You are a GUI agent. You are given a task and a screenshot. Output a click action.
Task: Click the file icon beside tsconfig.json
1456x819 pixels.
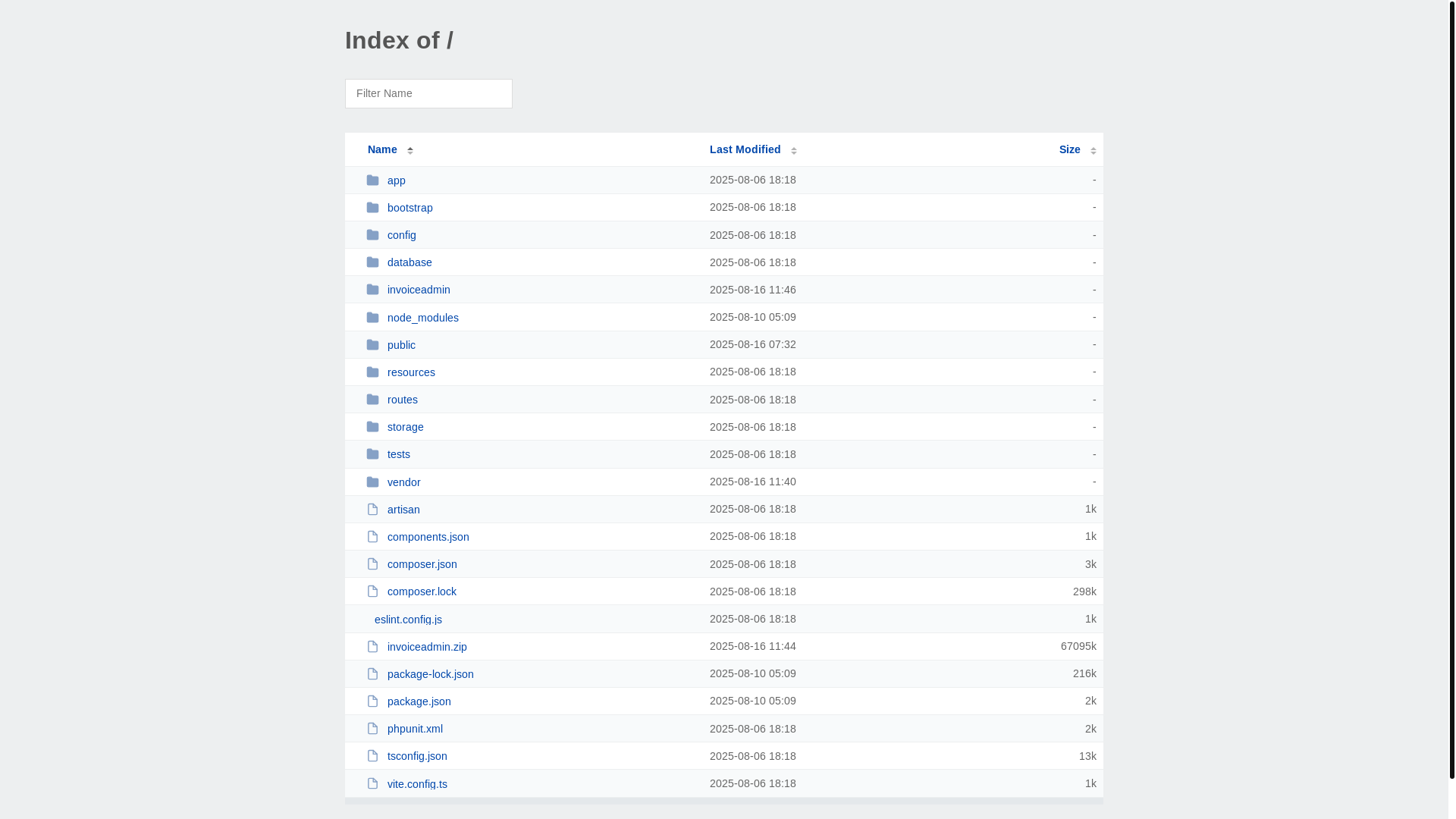tap(372, 756)
